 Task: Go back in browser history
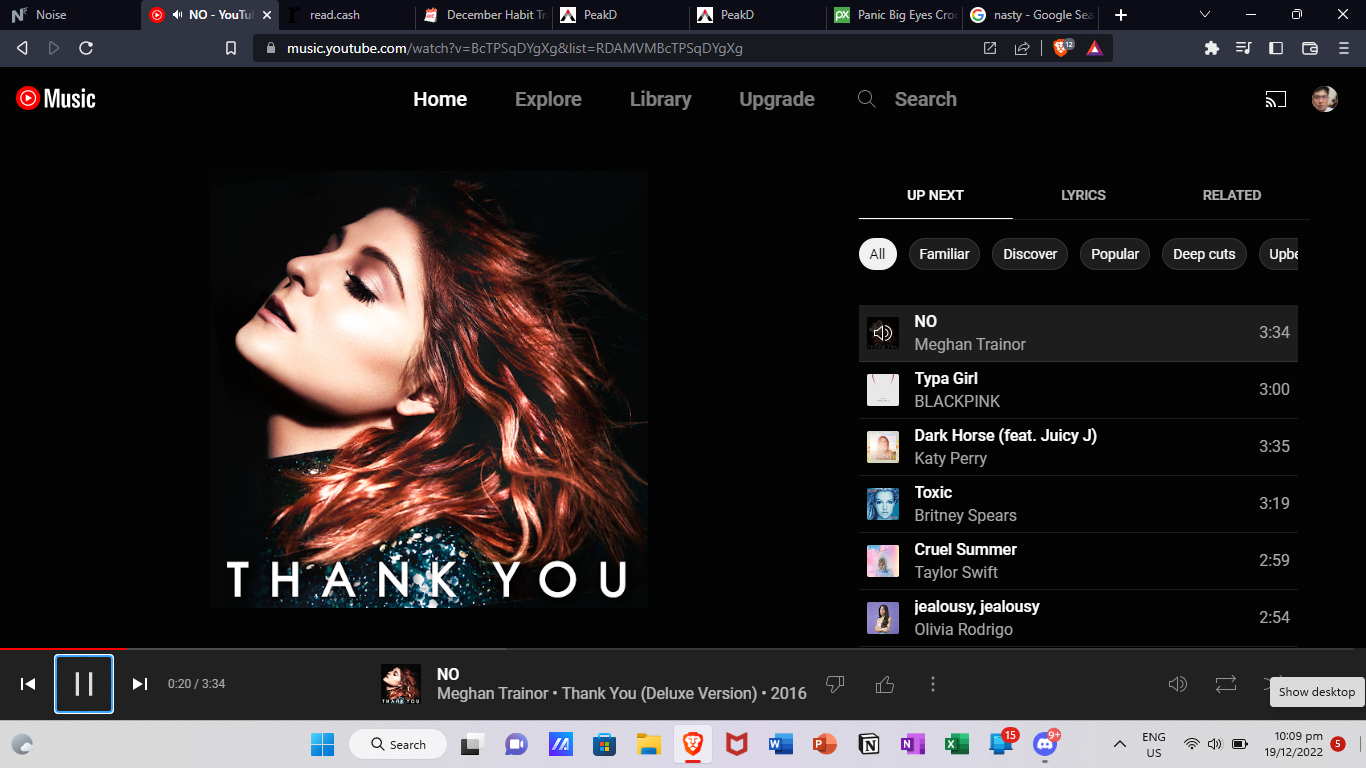(x=22, y=48)
